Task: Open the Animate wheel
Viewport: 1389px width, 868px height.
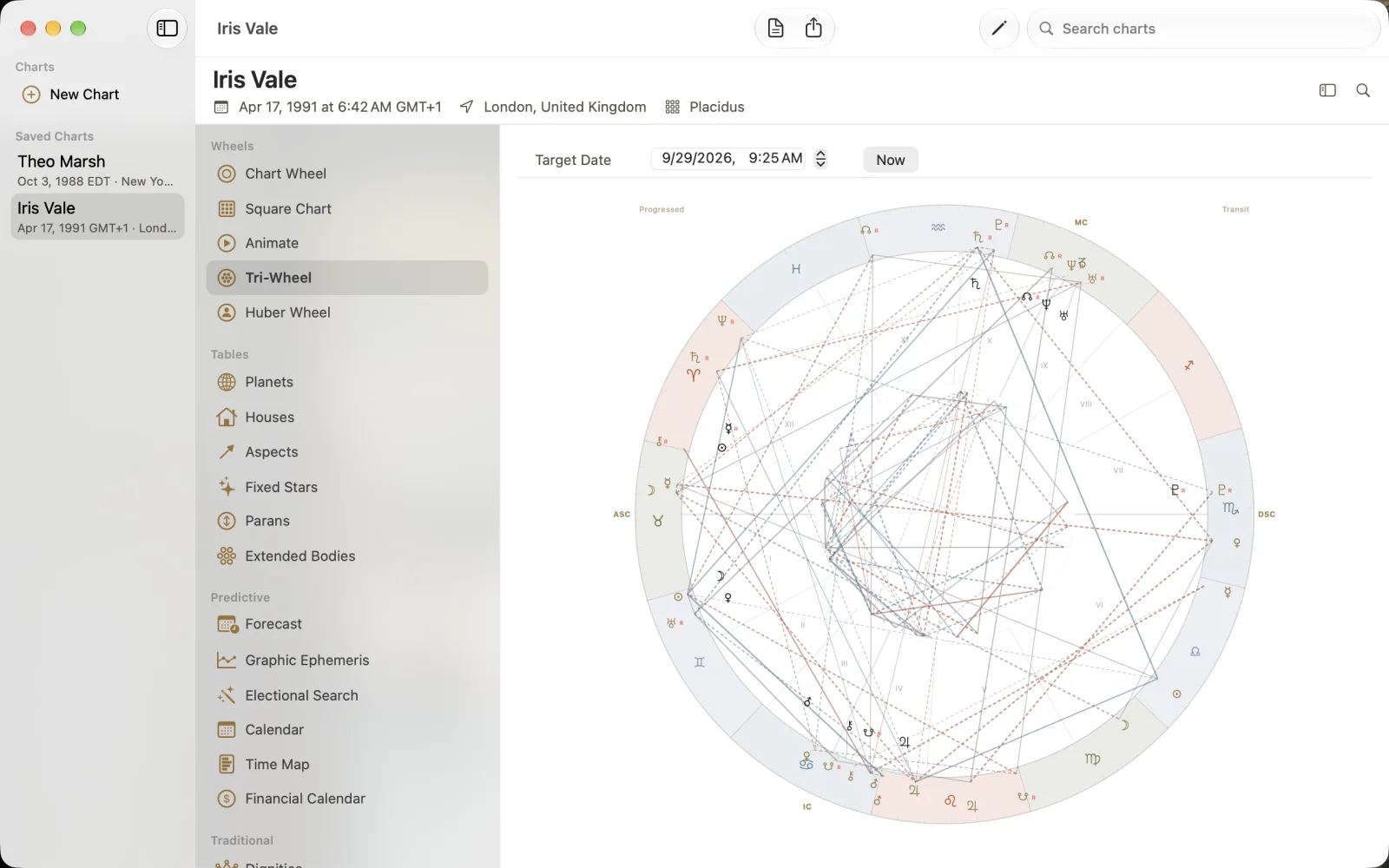Action: point(347,243)
